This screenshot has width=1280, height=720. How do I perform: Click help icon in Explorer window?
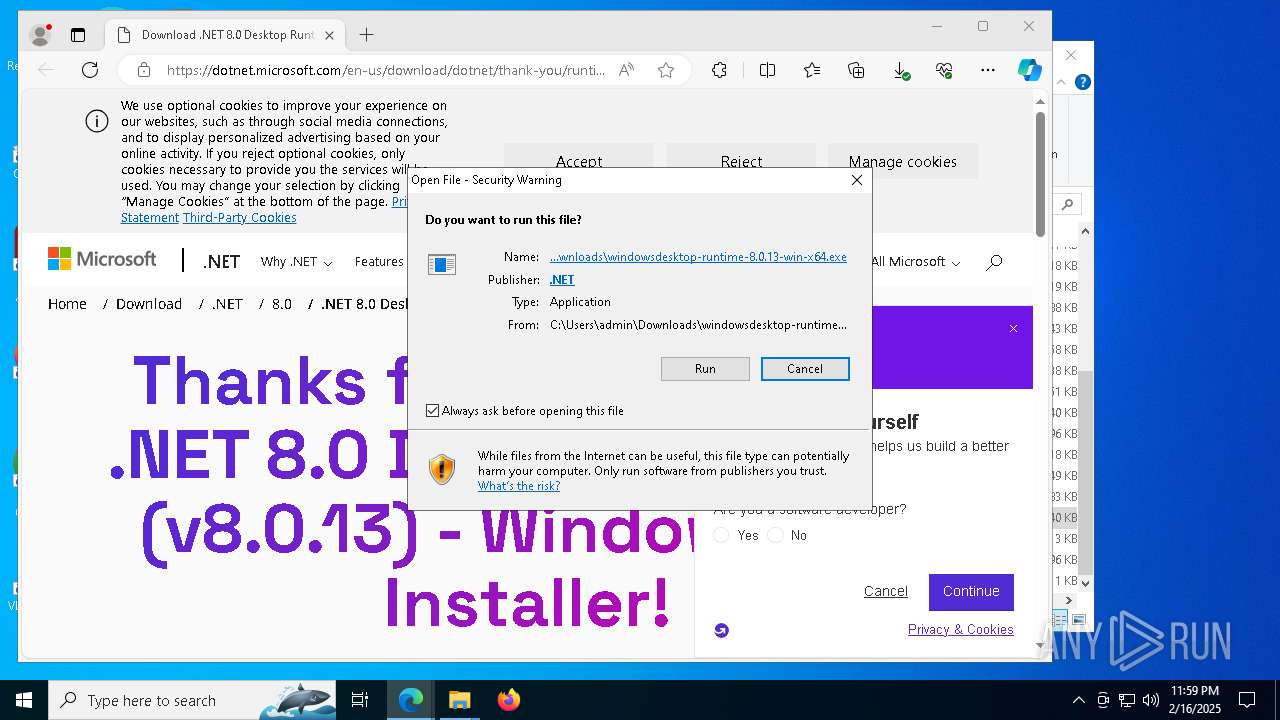pos(1082,82)
